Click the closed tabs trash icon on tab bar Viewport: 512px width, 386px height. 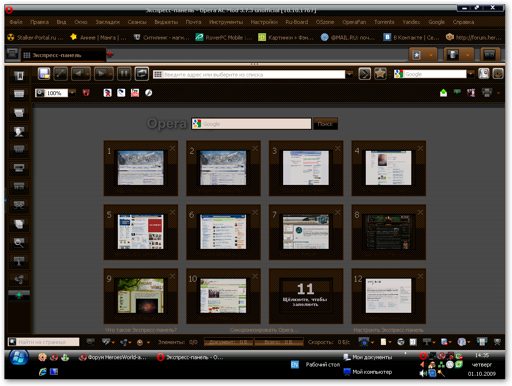click(x=453, y=54)
